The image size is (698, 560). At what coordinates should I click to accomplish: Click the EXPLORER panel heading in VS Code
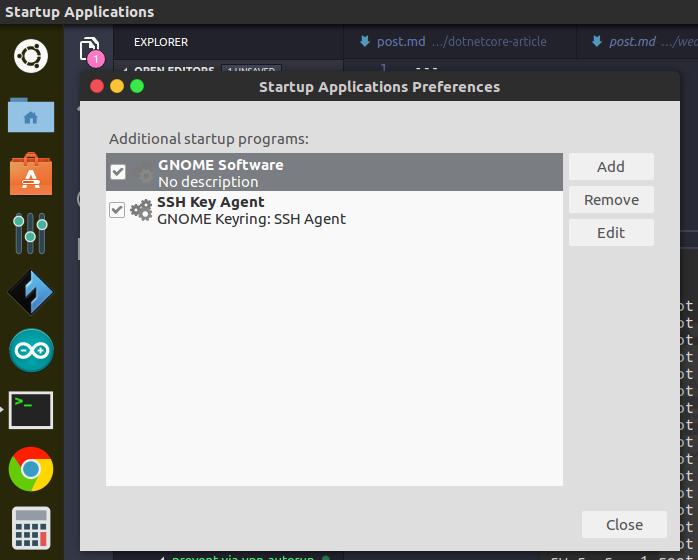(161, 42)
